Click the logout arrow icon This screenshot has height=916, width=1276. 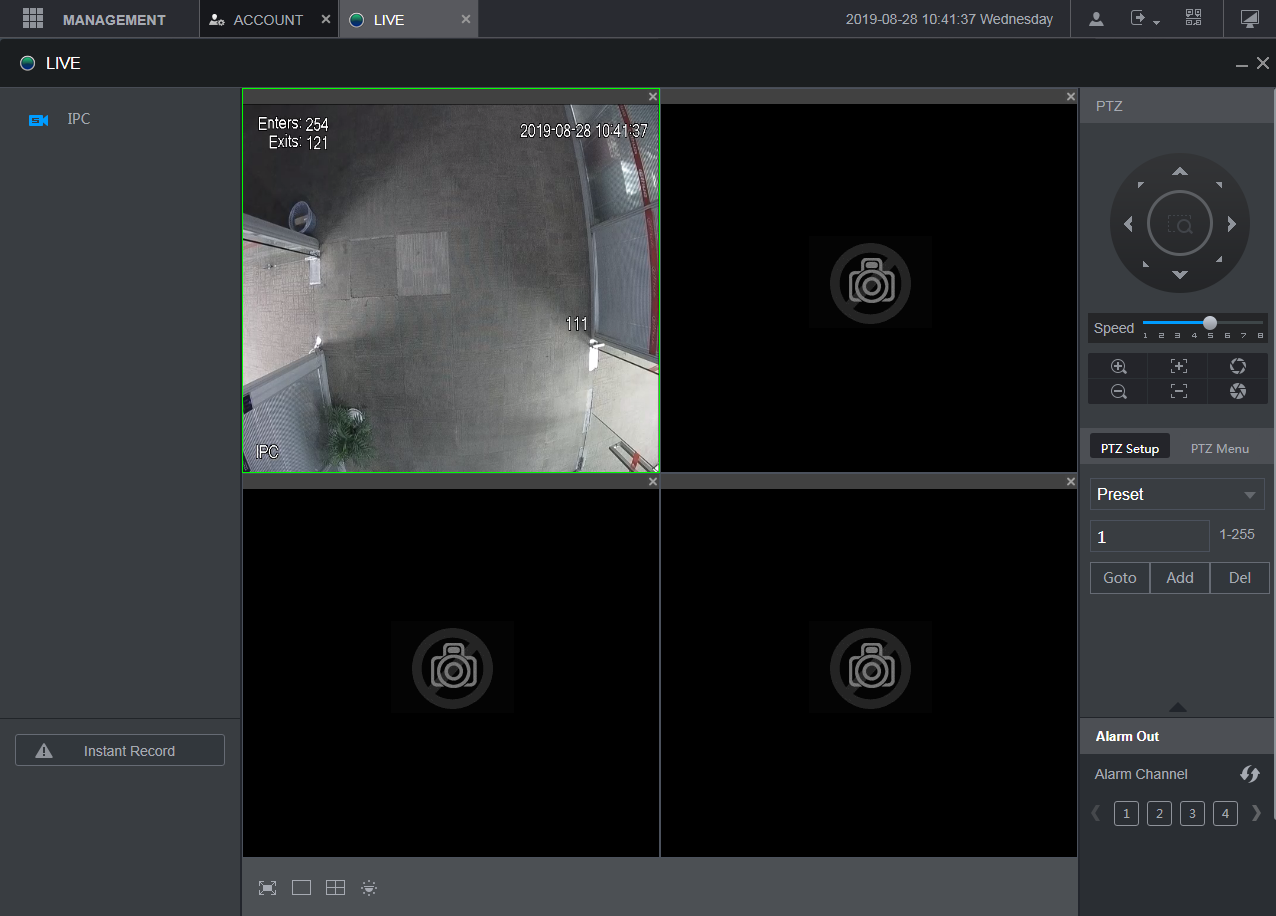[x=1138, y=18]
